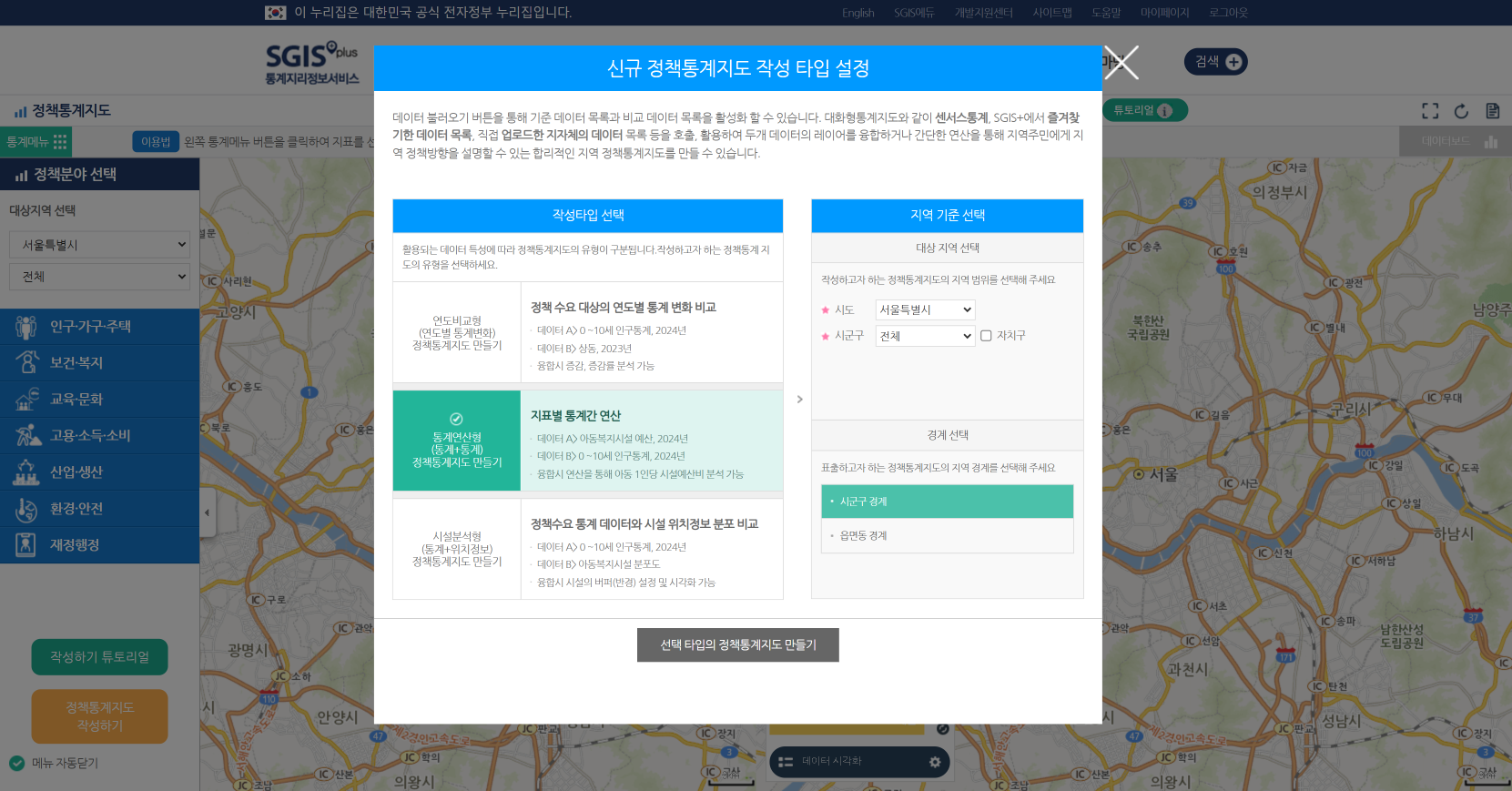The width and height of the screenshot is (1512, 791).
Task: Click the SGIS plus logo
Action: (312, 64)
